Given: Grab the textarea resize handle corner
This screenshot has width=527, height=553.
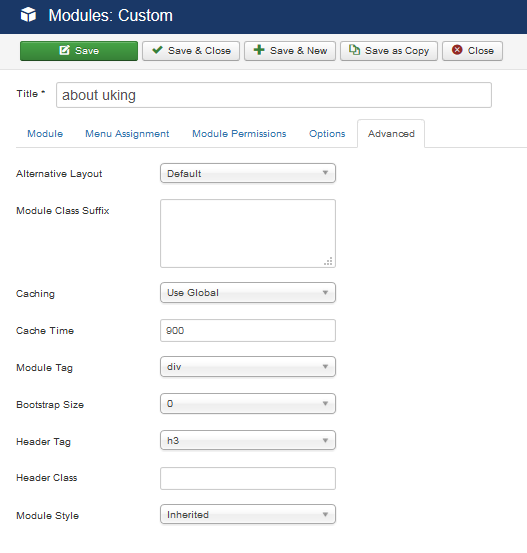Looking at the screenshot, I should (x=328, y=261).
